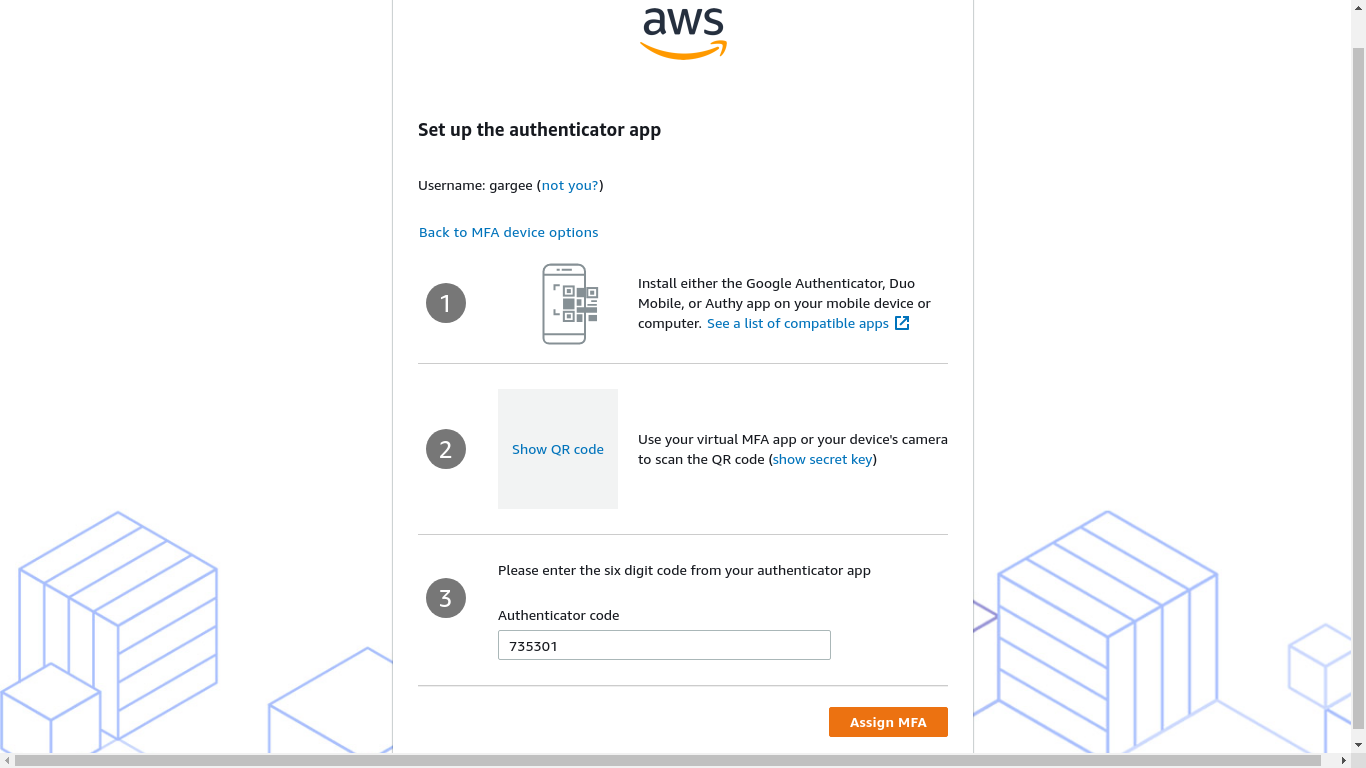The image size is (1366, 768).
Task: Click the "not you?" link
Action: pyautogui.click(x=570, y=185)
